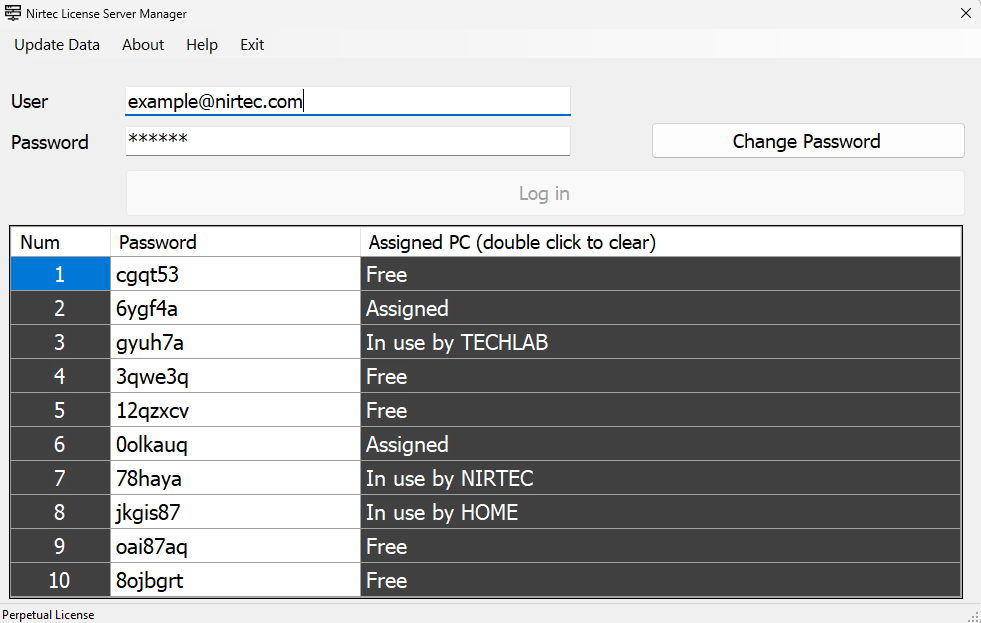Focus the Password input field
The image size is (981, 623).
347,141
